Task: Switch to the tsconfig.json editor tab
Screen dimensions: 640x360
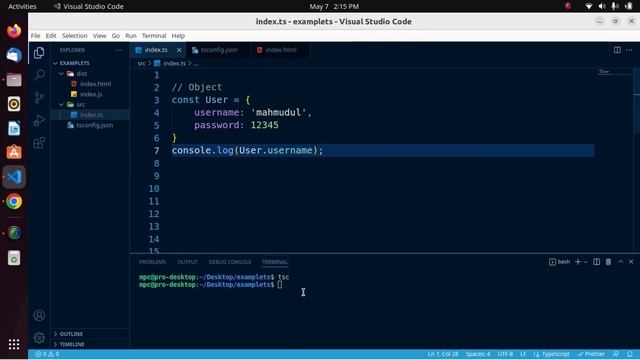Action: click(x=218, y=50)
